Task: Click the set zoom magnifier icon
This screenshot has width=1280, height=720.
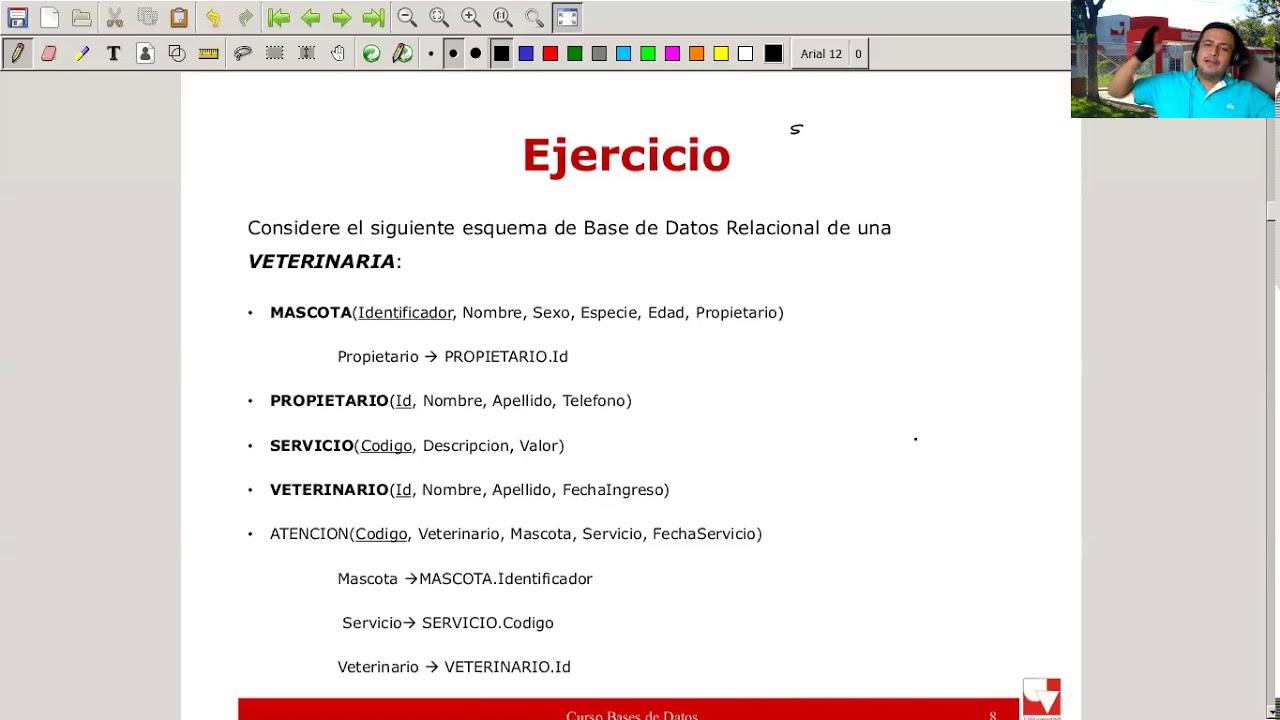Action: (x=535, y=18)
